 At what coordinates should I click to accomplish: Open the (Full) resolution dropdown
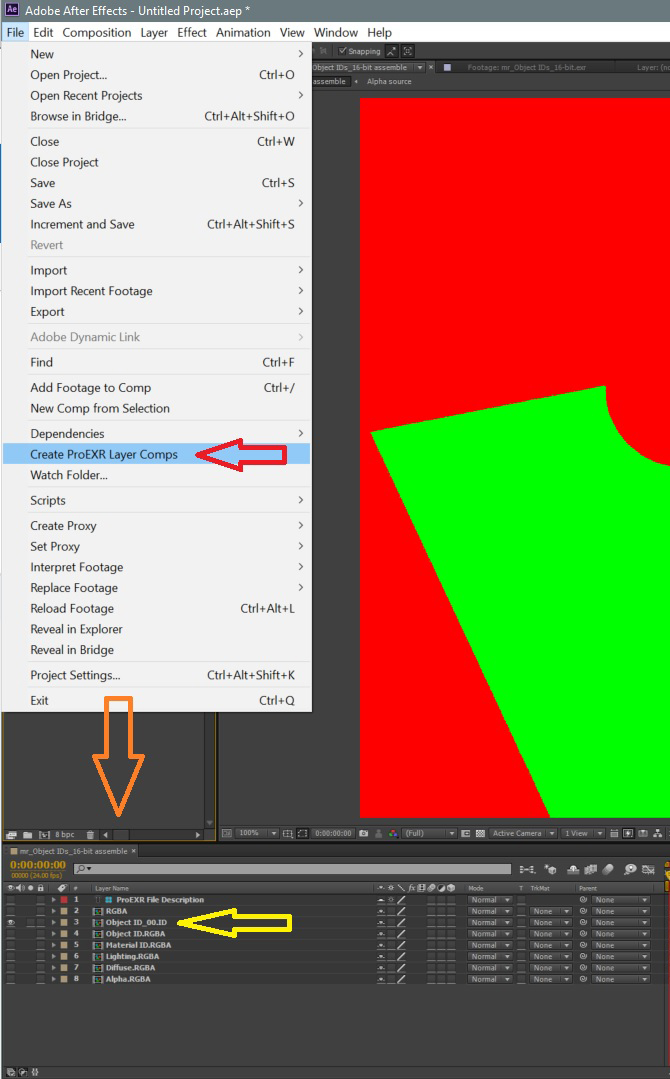point(429,833)
